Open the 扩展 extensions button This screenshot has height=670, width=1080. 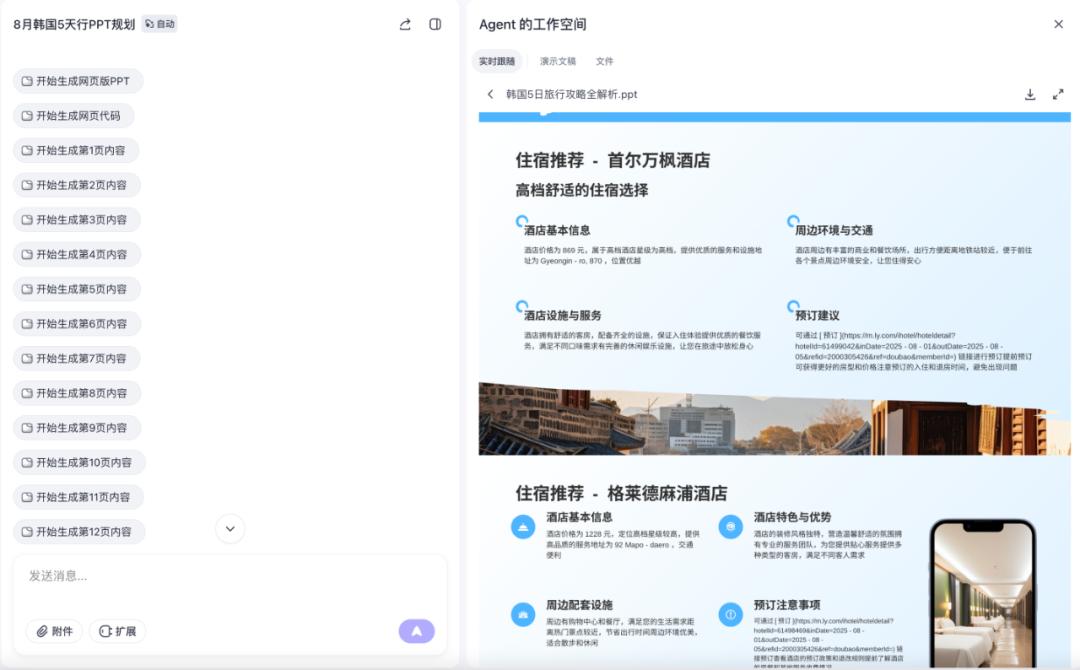click(117, 631)
